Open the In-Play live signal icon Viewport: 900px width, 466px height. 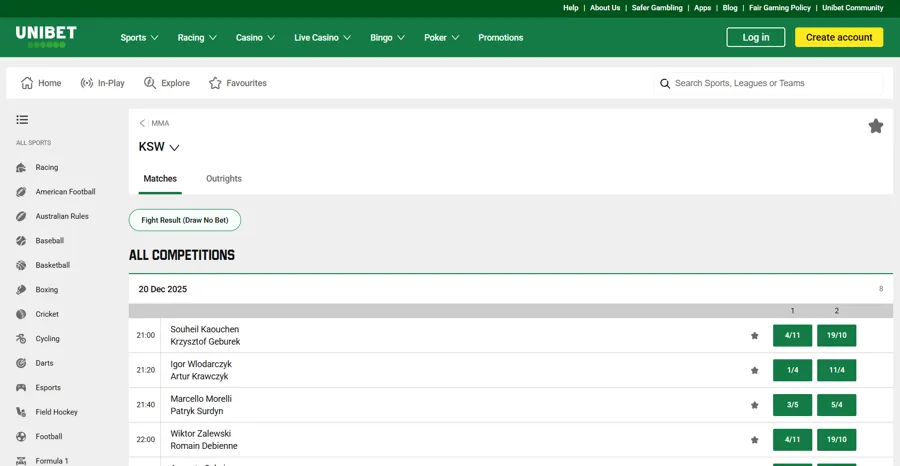87,83
